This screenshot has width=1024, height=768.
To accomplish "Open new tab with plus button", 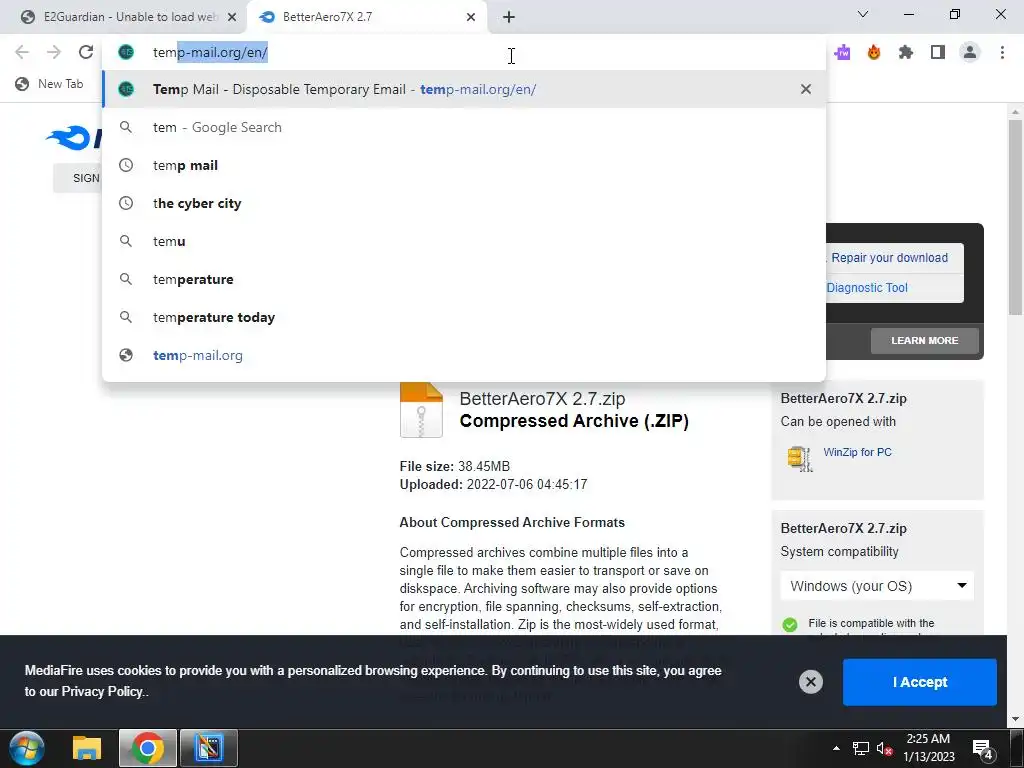I will pyautogui.click(x=509, y=17).
